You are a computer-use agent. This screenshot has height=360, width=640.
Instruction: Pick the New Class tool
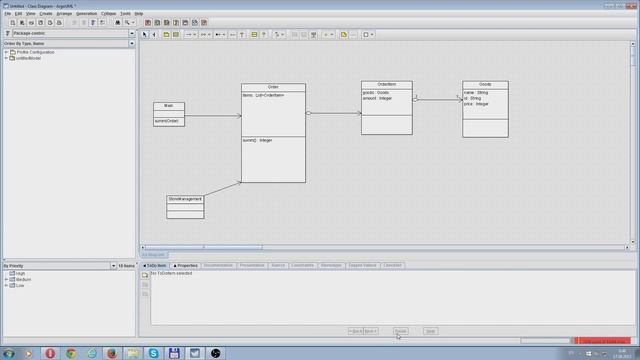(x=176, y=35)
